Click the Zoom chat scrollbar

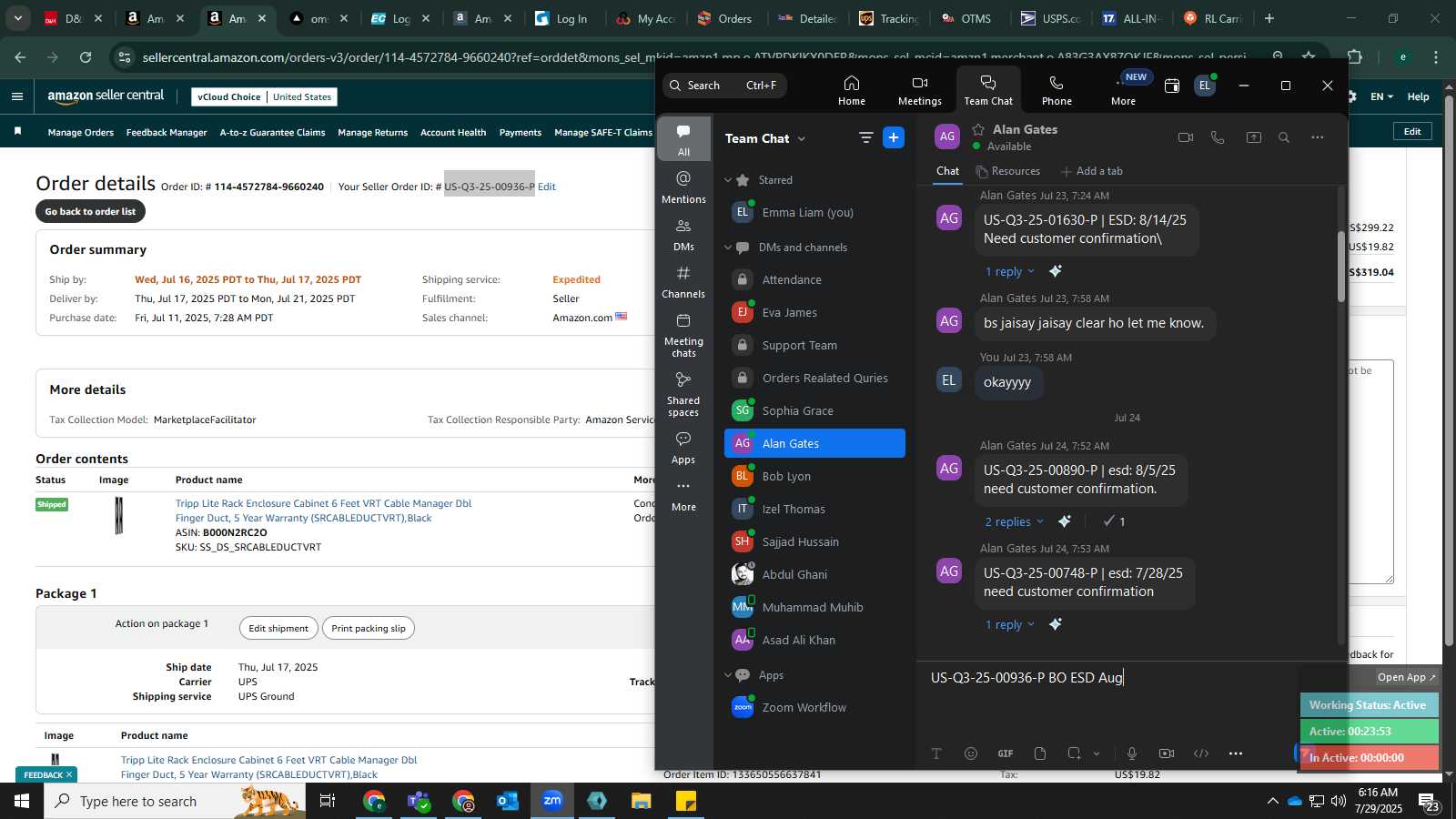tap(1340, 268)
